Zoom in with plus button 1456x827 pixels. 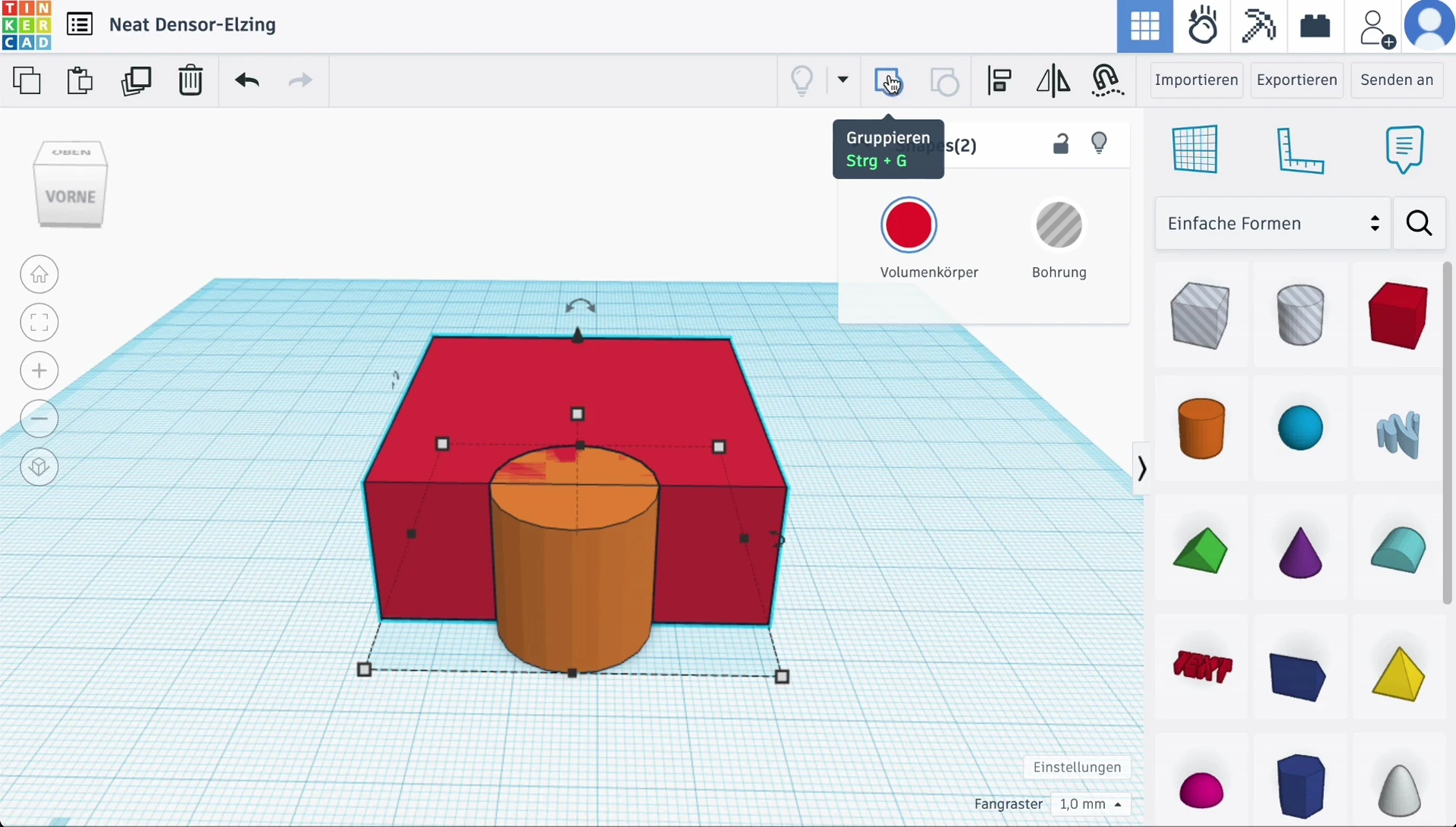point(39,370)
